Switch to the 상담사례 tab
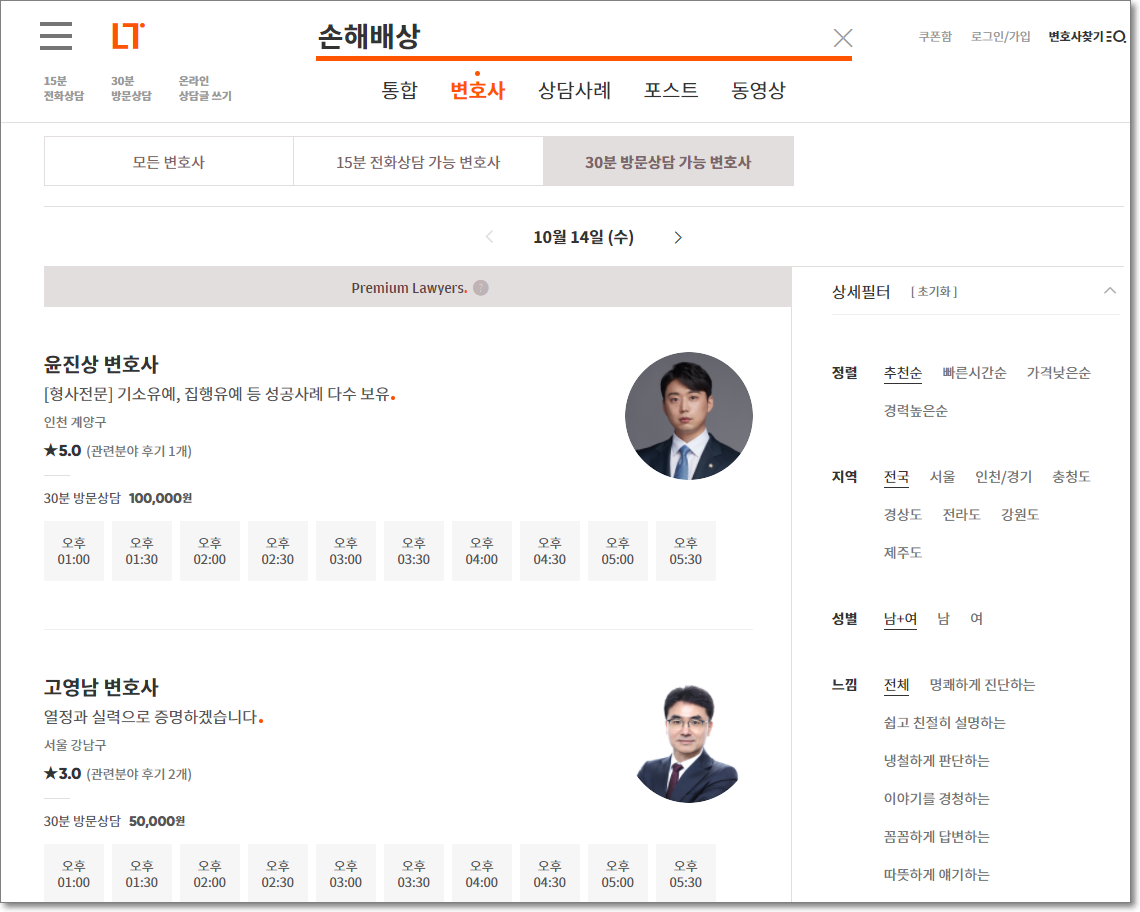 pyautogui.click(x=574, y=90)
